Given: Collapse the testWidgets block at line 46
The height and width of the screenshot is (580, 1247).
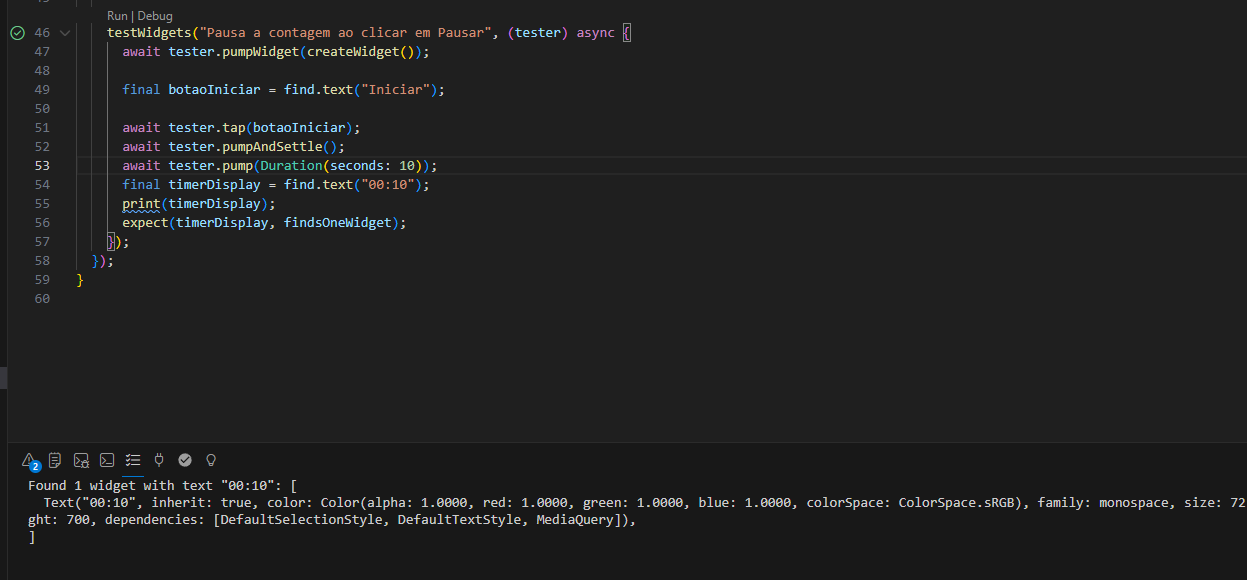Looking at the screenshot, I should coord(65,33).
